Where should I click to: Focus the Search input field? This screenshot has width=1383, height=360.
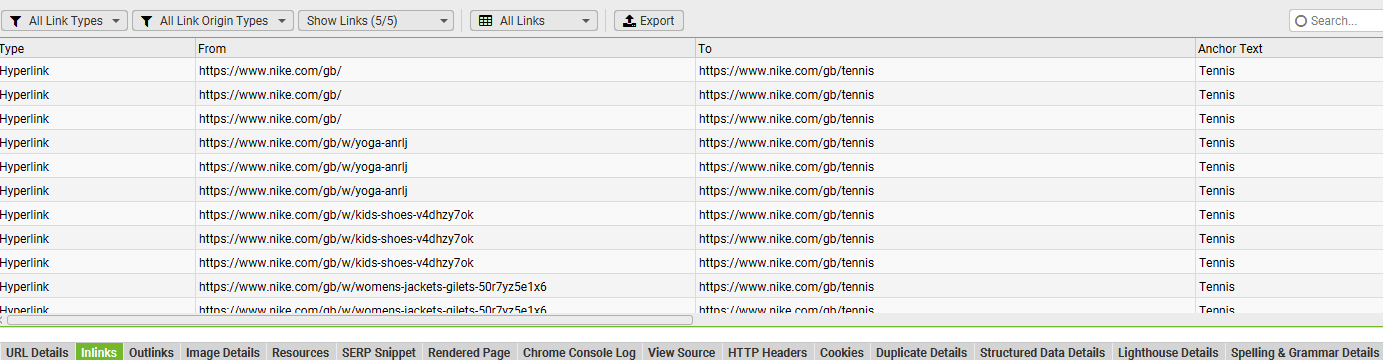pyautogui.click(x=1336, y=21)
